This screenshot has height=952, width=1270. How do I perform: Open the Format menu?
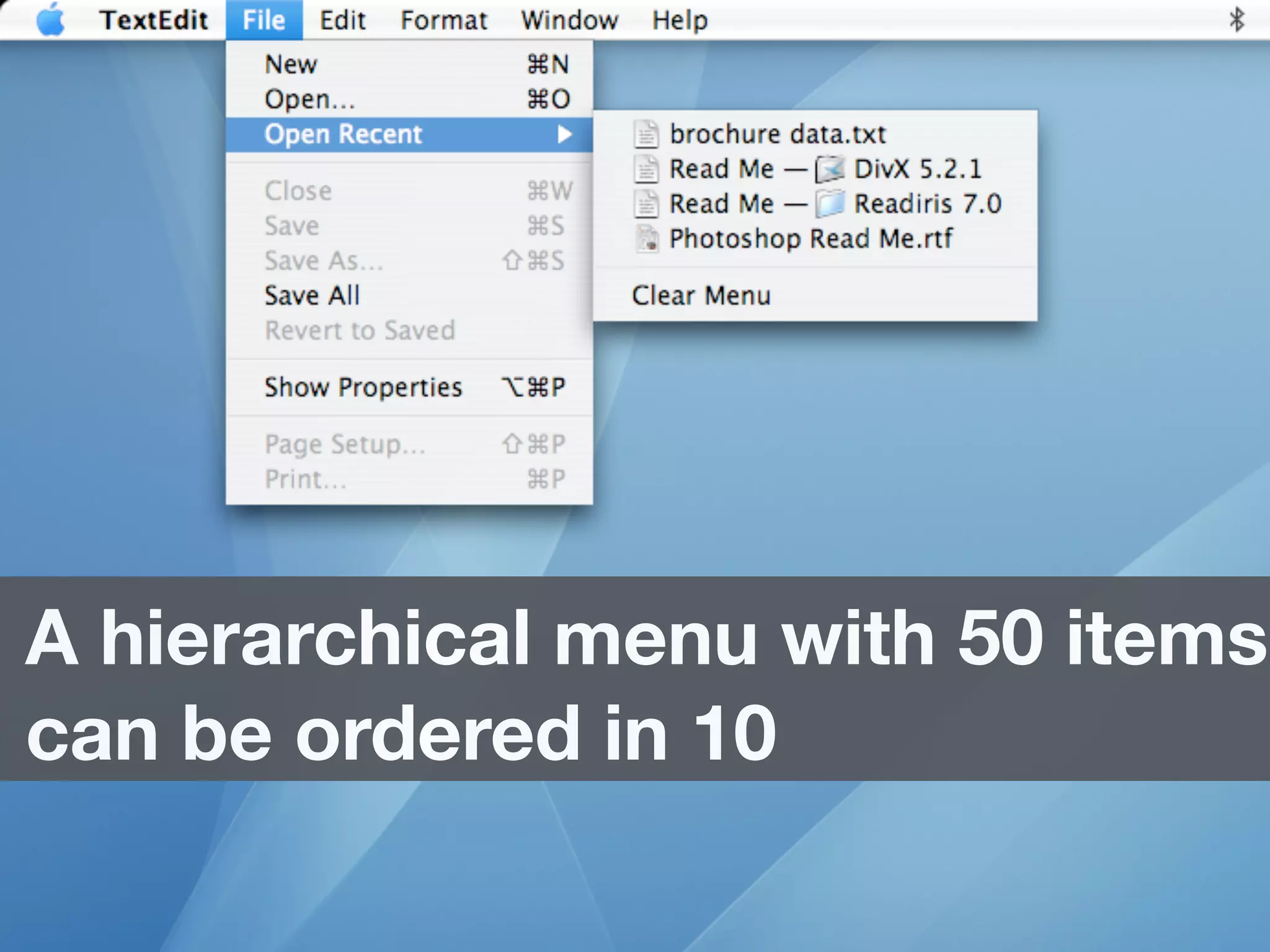[444, 20]
